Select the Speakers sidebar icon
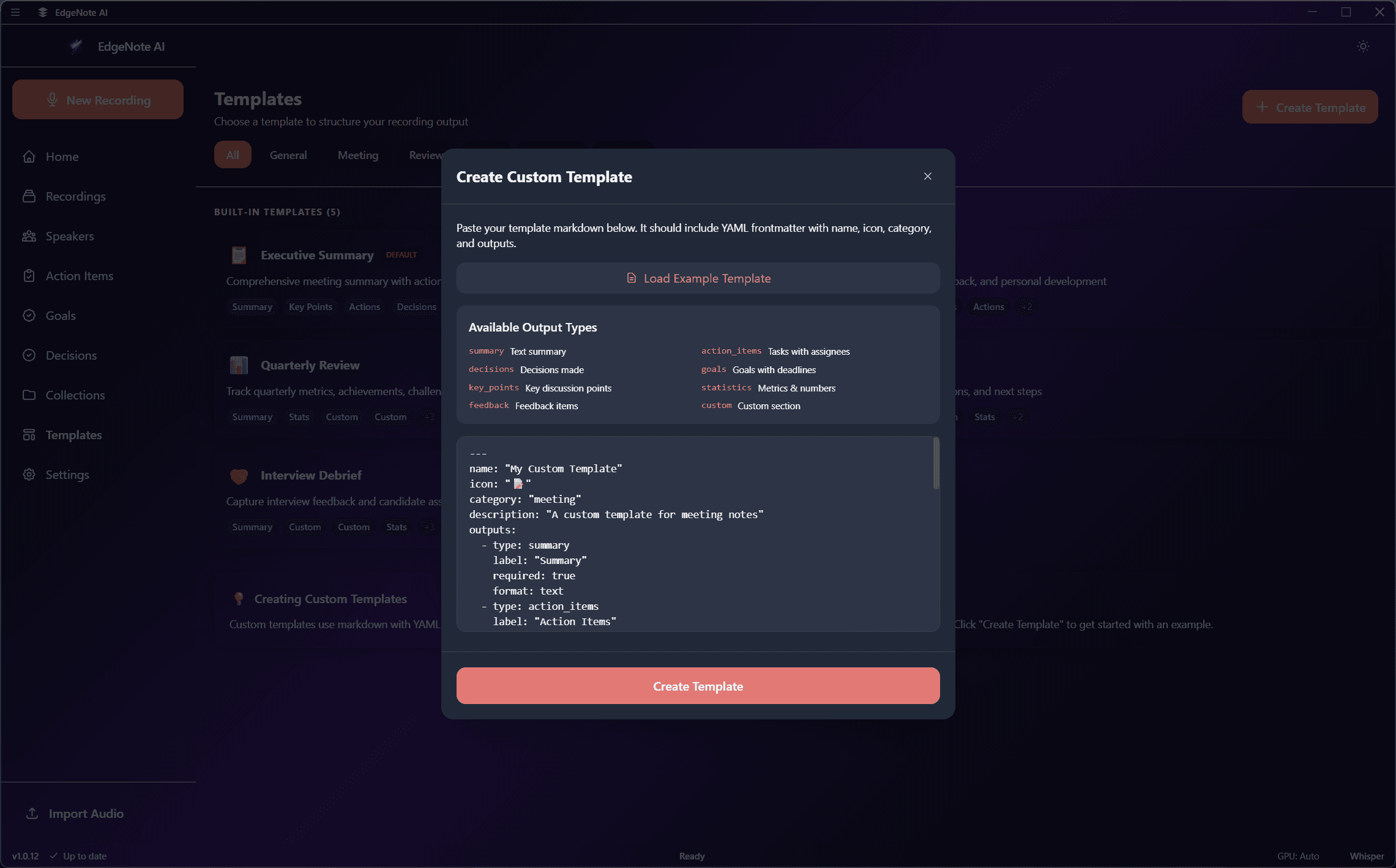 [x=29, y=236]
